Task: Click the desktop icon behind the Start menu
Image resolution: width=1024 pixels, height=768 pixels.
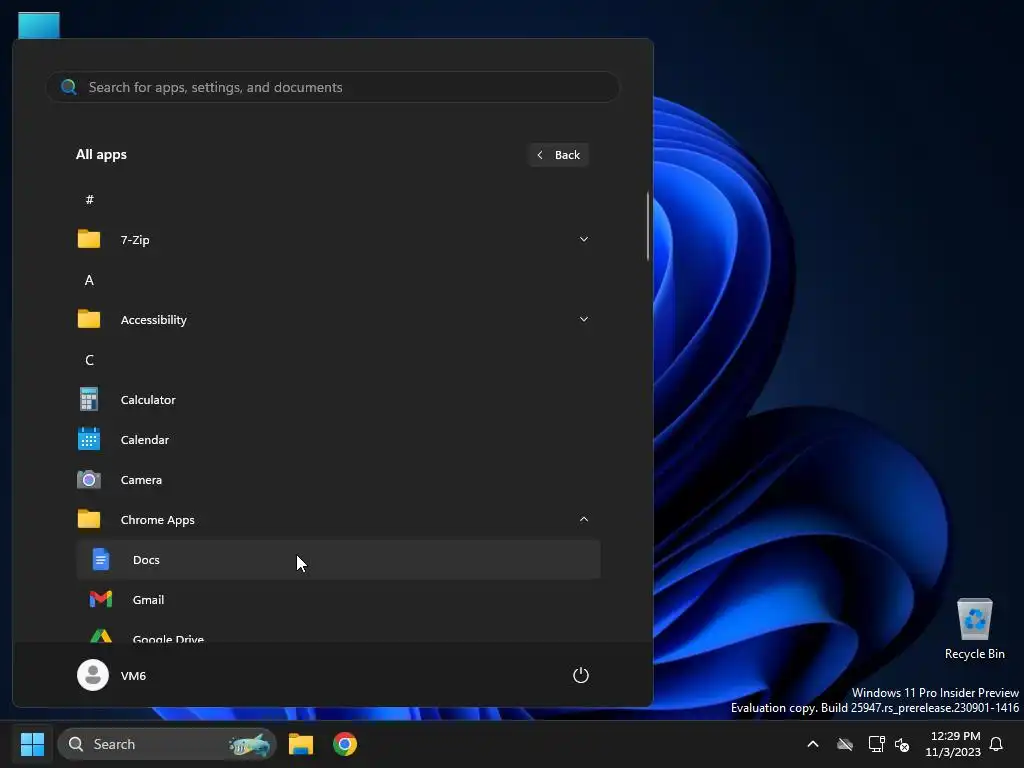Action: point(39,25)
